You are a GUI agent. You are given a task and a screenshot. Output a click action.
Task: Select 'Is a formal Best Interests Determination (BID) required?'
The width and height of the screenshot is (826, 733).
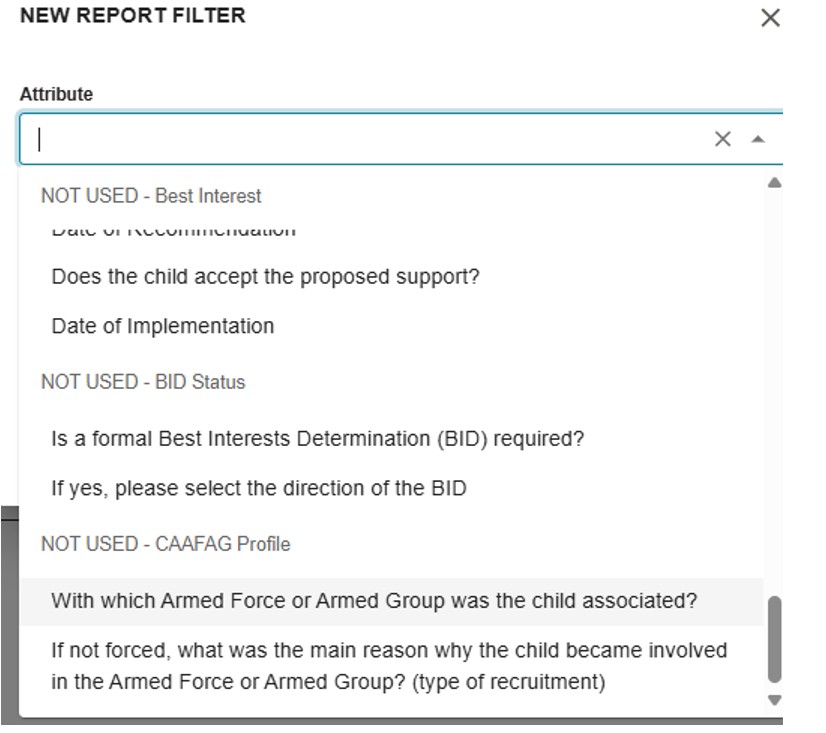317,438
